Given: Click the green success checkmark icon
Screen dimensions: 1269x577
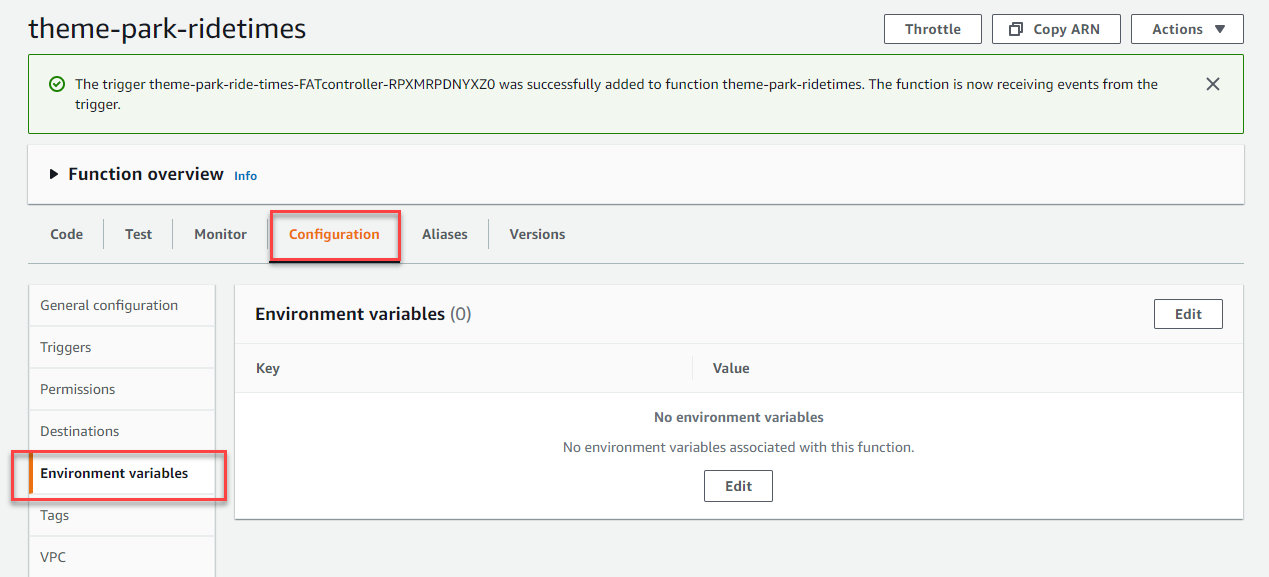Looking at the screenshot, I should [x=57, y=84].
